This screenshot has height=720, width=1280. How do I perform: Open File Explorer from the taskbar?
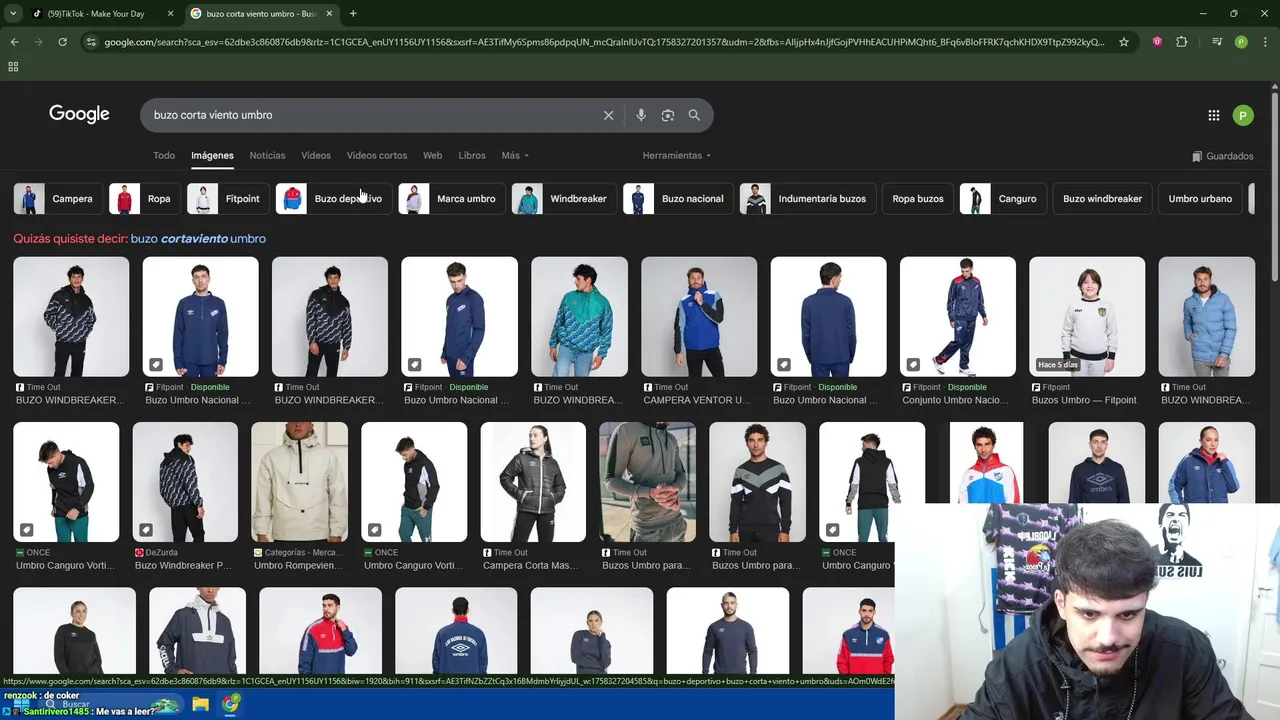pos(200,704)
